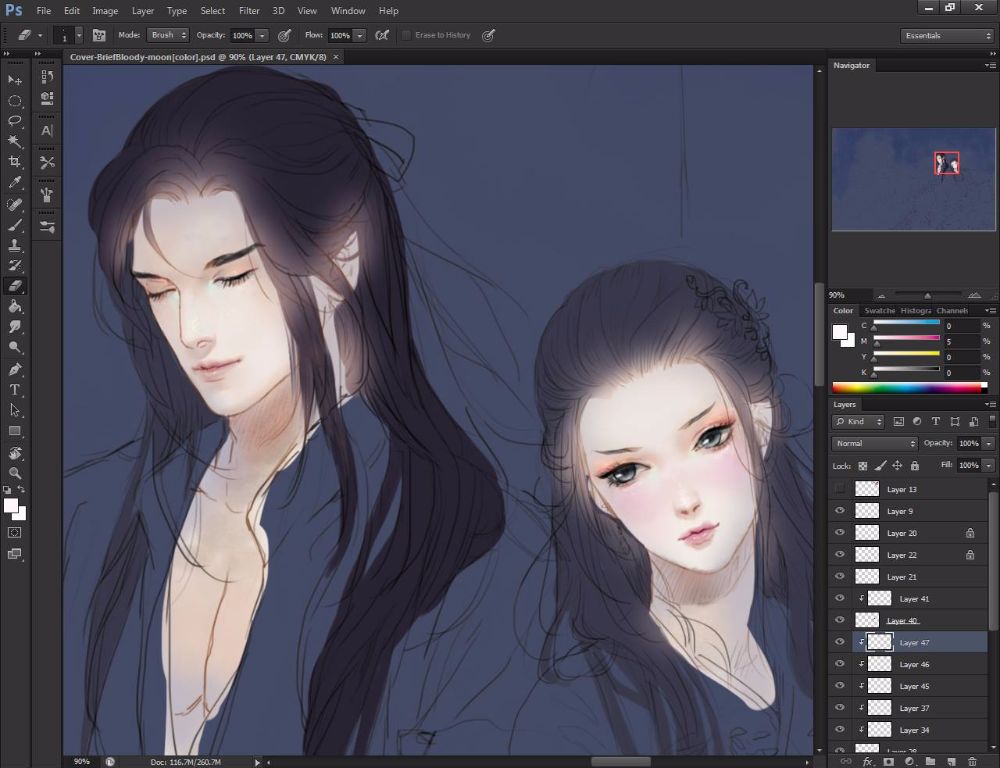
Task: Open layer Fill dropdown arrow
Action: click(x=989, y=466)
